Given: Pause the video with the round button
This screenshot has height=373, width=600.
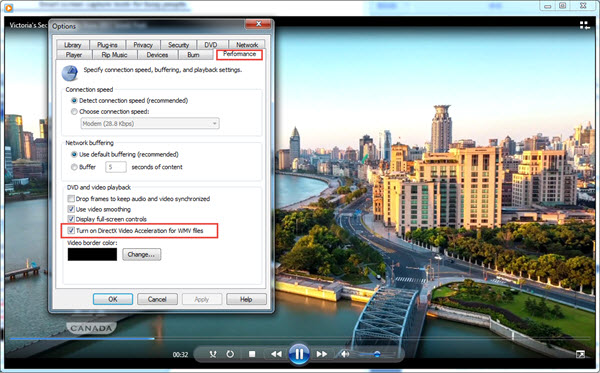Looking at the screenshot, I should (299, 354).
